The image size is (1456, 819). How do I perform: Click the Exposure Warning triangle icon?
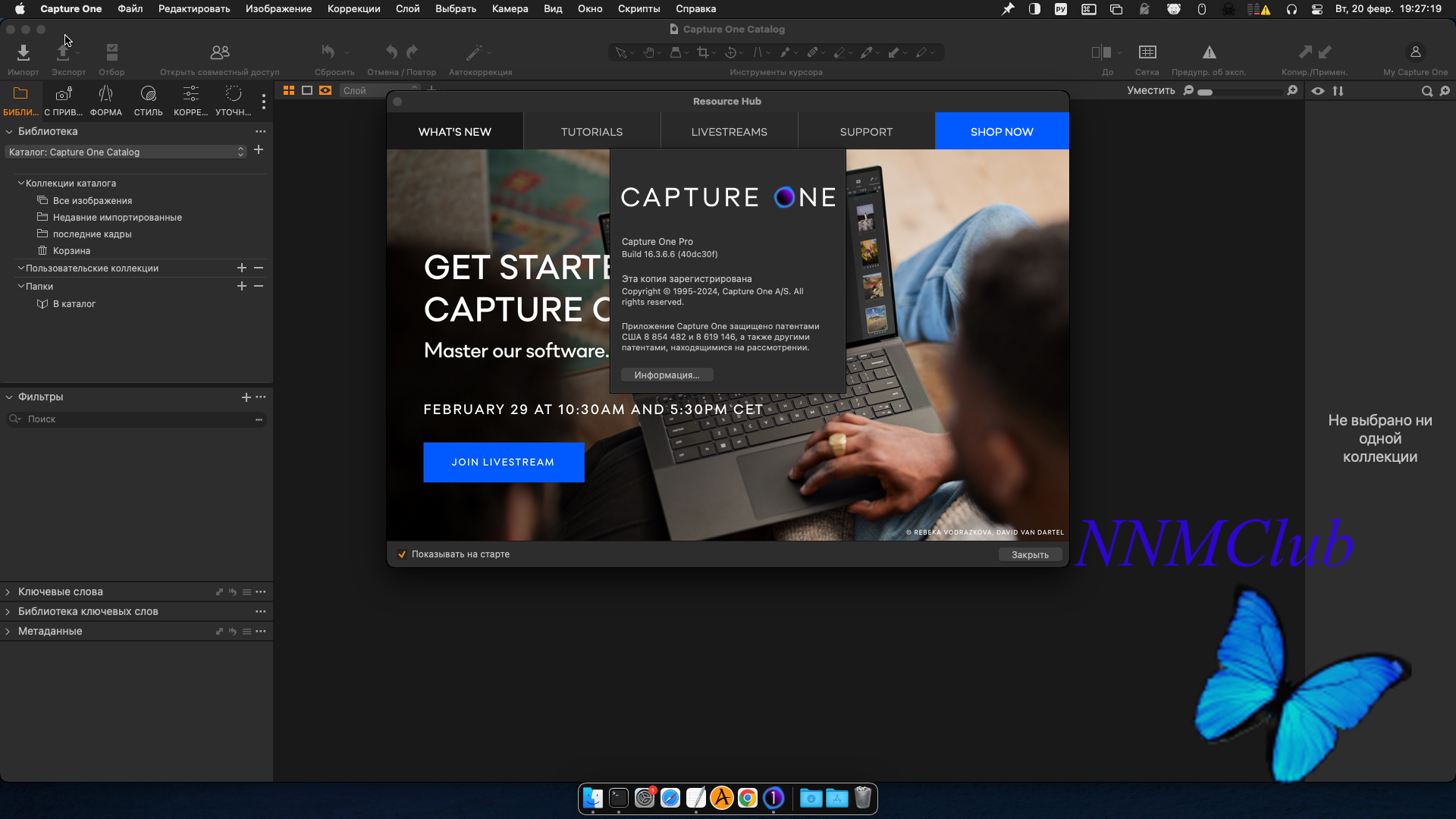coord(1210,52)
